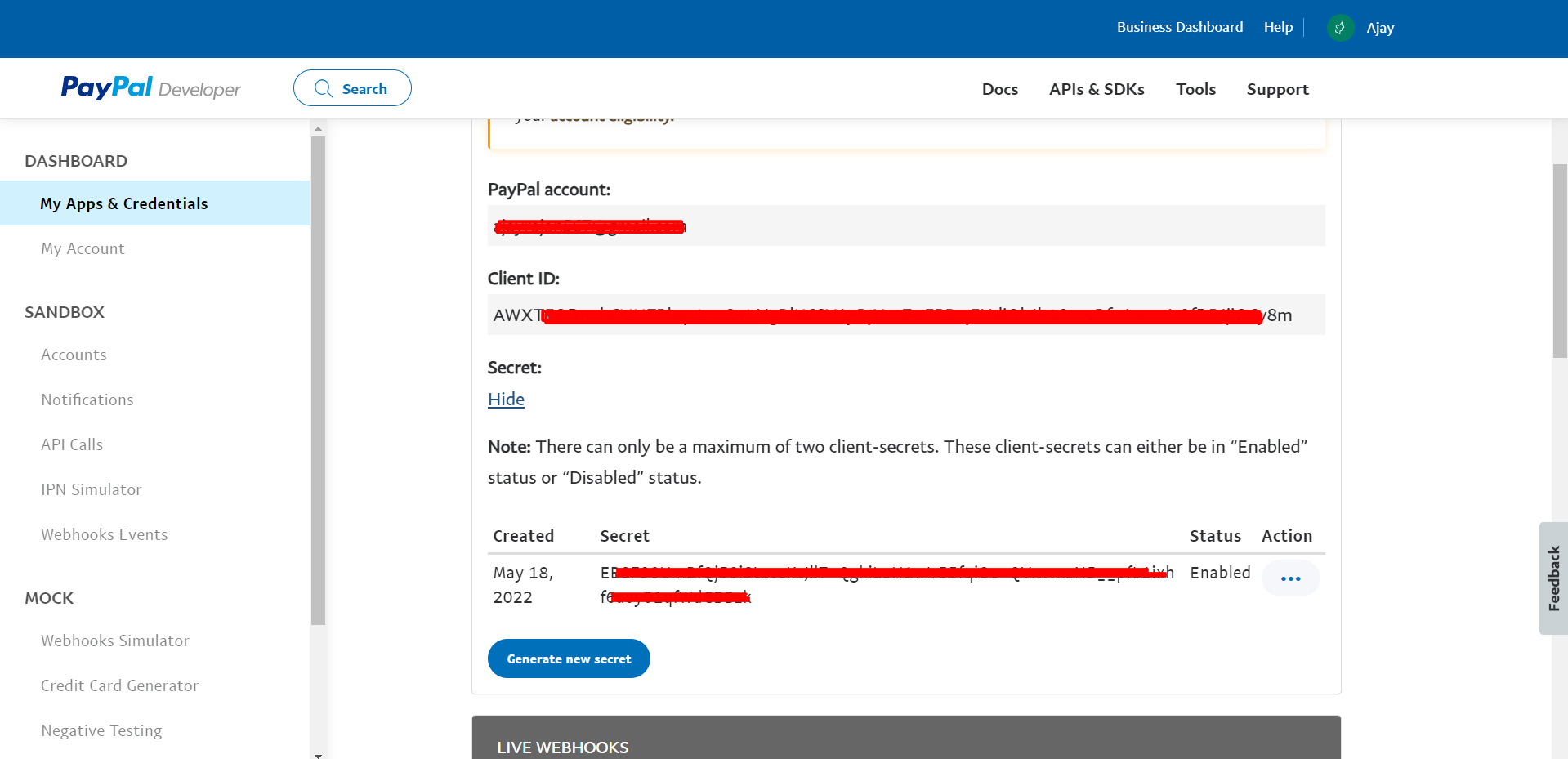The width and height of the screenshot is (1568, 759).
Task: Open the Docs menu
Action: tap(1000, 89)
